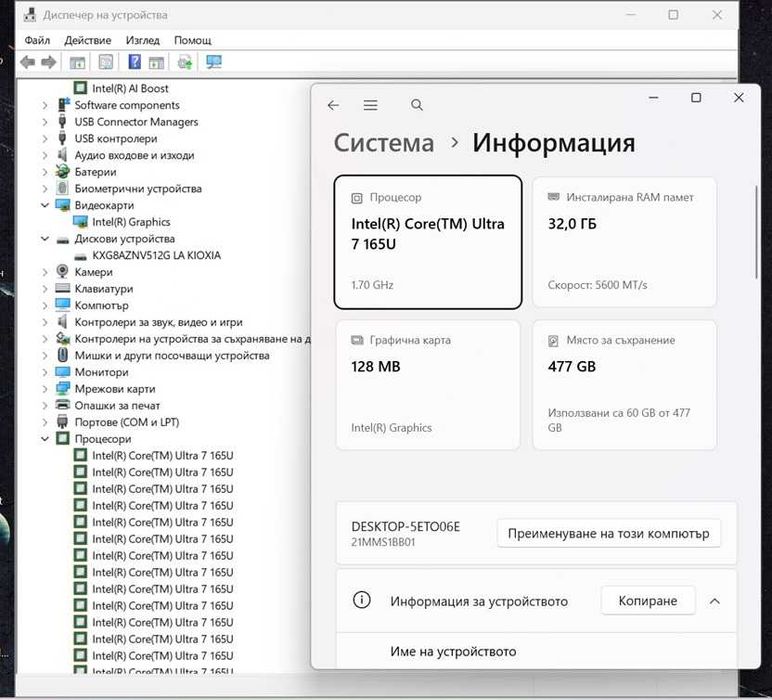Expand the USB Connector Managers node
Image resolution: width=772 pixels, height=700 pixels.
coord(45,122)
